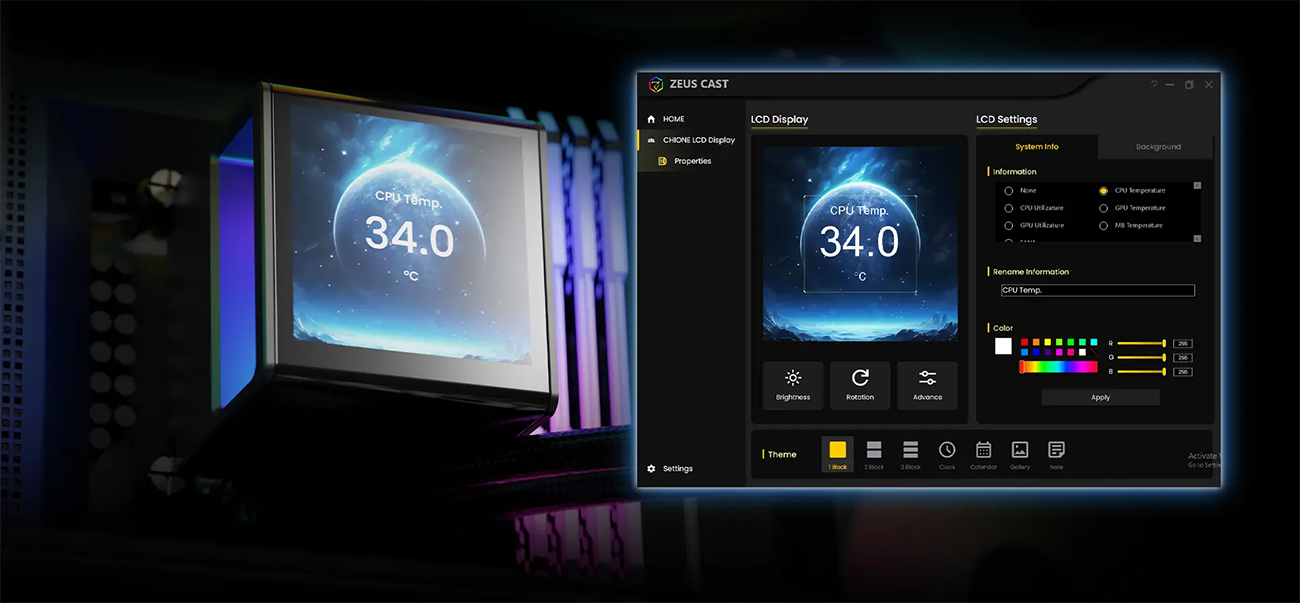The height and width of the screenshot is (603, 1300).
Task: Switch to the System Info tab
Action: coord(1037,147)
